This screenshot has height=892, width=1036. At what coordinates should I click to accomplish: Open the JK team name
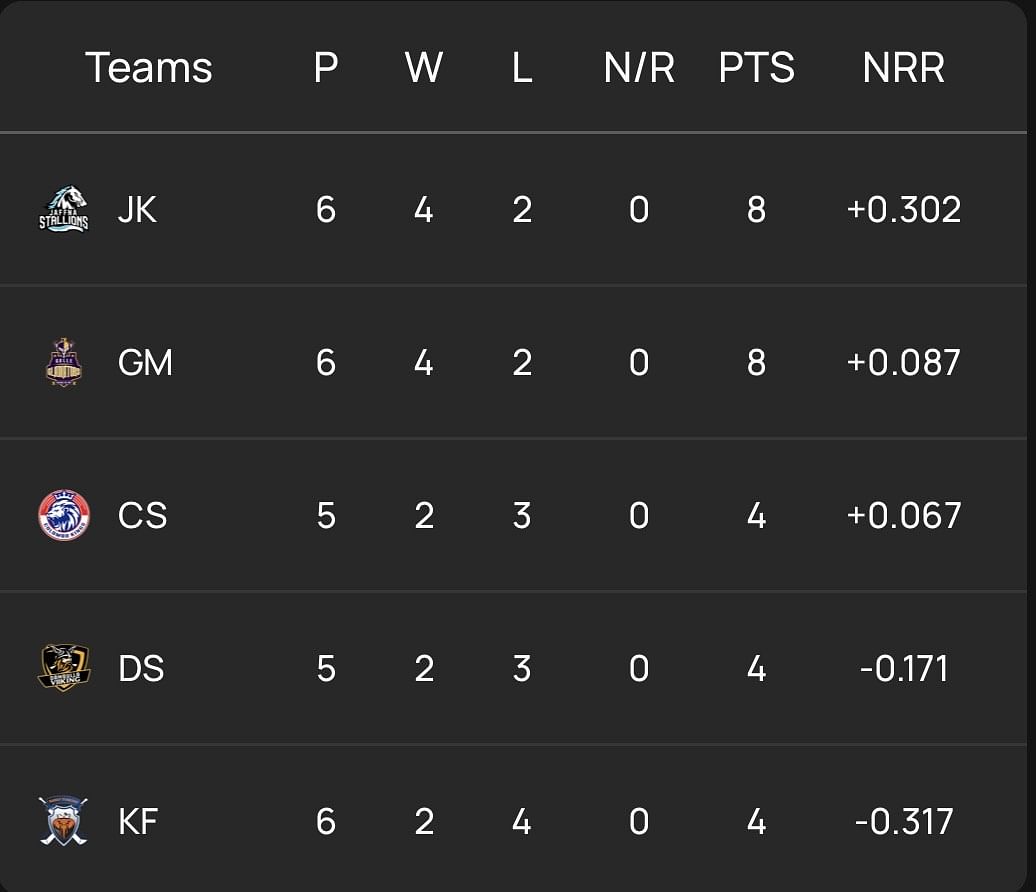coord(137,209)
